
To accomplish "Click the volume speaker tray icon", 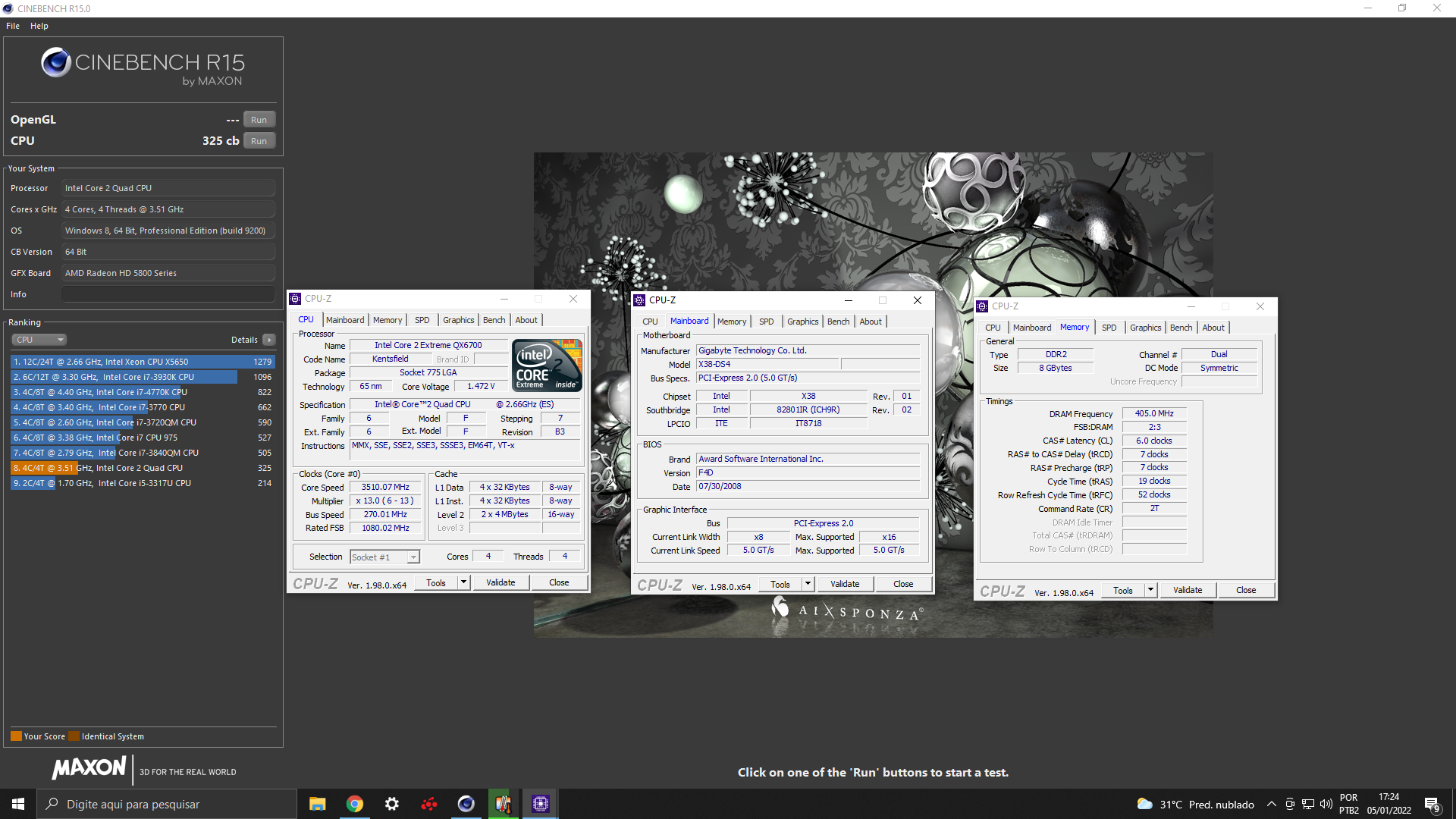I will tap(1326, 804).
